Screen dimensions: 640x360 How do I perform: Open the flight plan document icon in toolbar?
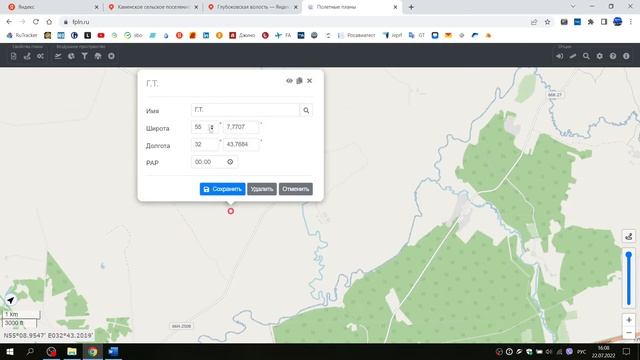tap(13, 56)
